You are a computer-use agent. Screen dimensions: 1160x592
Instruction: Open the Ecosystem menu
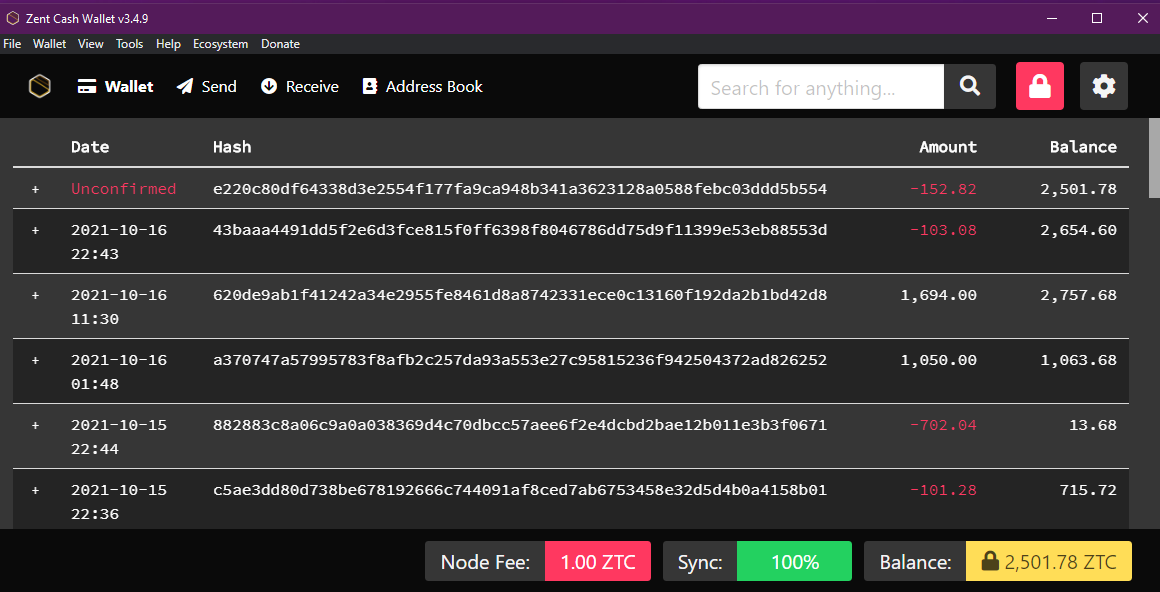220,44
